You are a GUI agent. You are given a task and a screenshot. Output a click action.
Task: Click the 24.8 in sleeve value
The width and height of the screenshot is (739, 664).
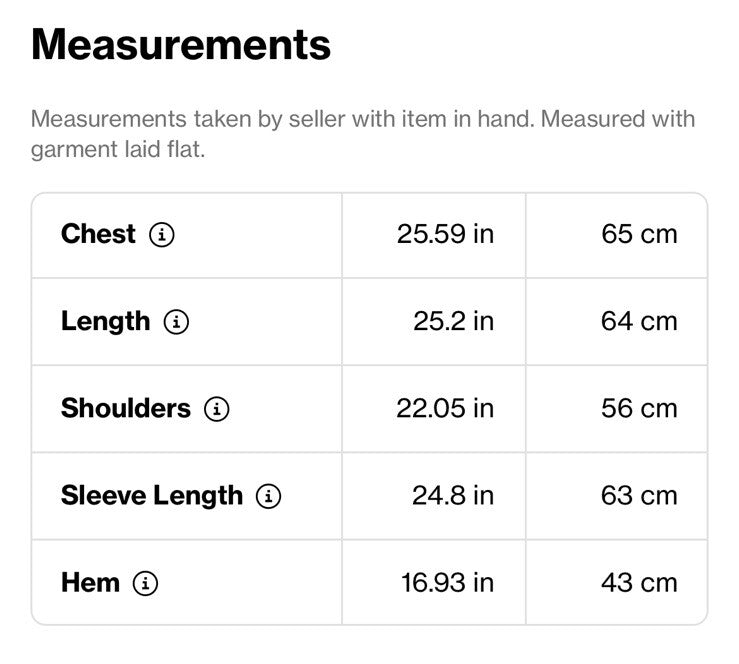453,496
